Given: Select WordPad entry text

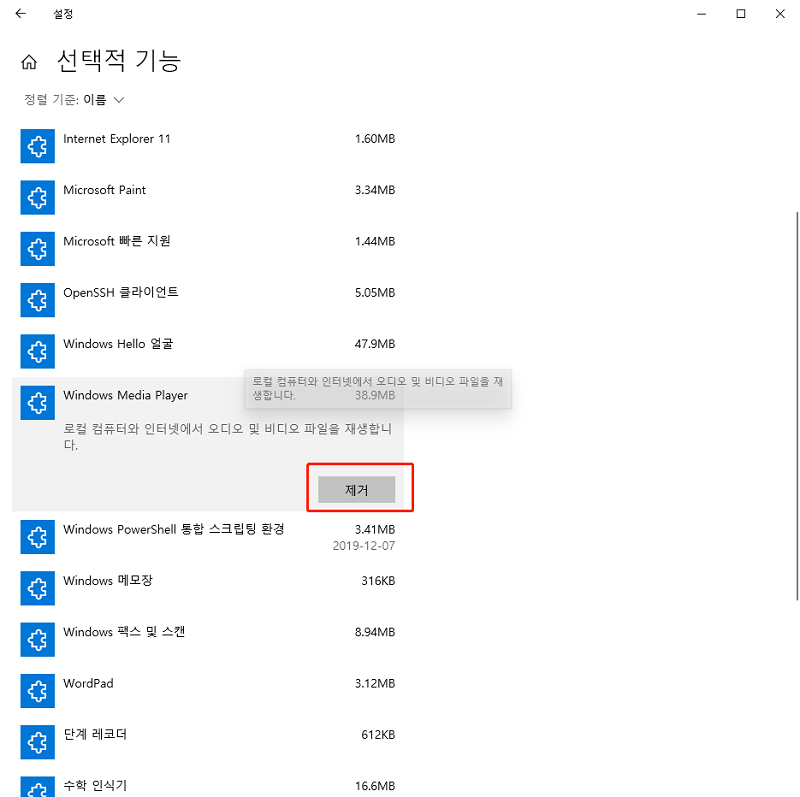Looking at the screenshot, I should point(88,683).
